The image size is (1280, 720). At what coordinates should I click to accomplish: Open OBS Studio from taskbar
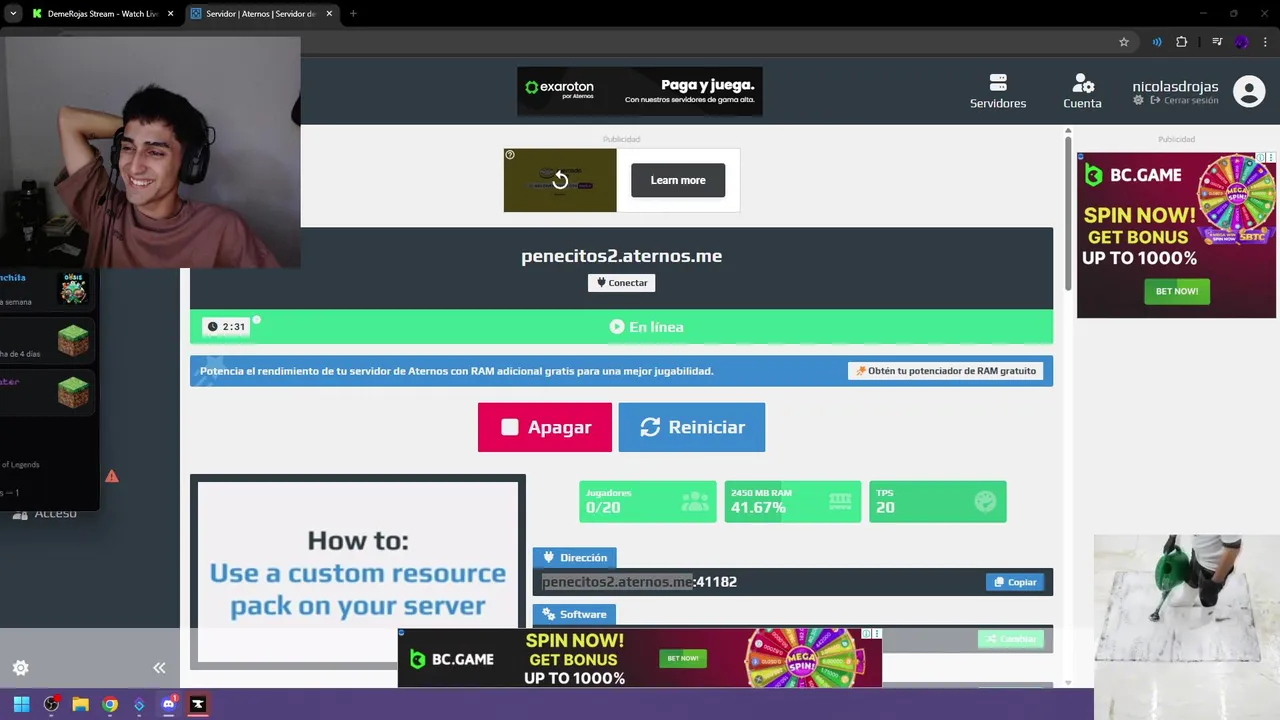[x=51, y=704]
